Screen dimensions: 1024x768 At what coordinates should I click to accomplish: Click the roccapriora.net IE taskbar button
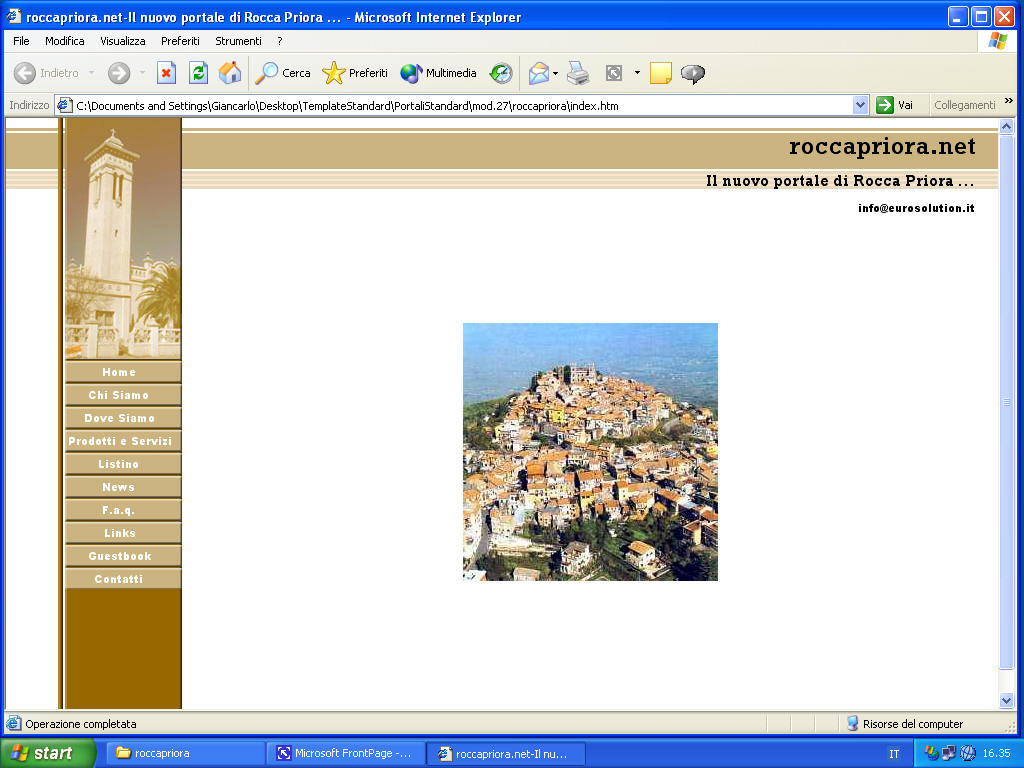pos(507,754)
